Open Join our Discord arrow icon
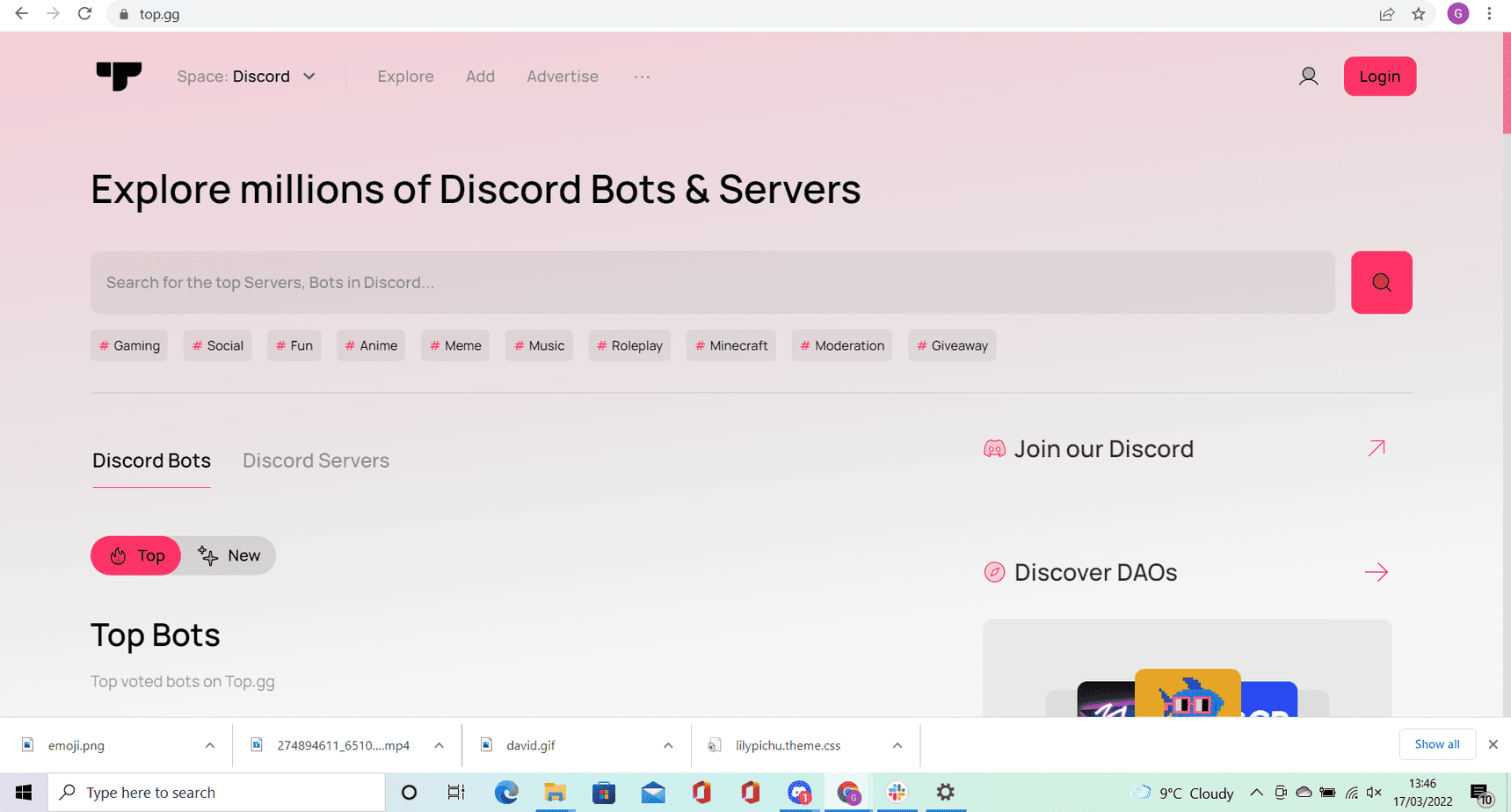 point(1377,448)
